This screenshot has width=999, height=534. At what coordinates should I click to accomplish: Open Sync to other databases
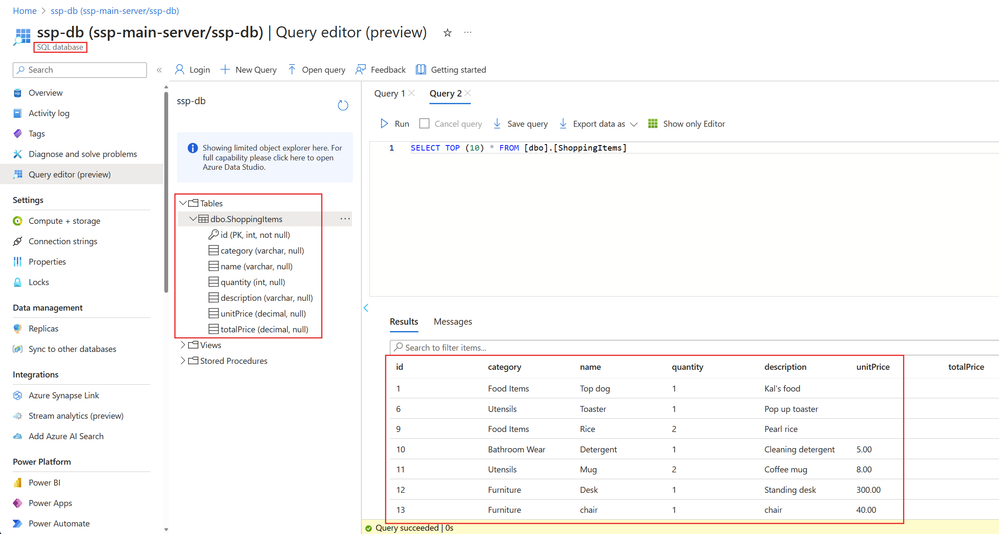[x=73, y=349]
